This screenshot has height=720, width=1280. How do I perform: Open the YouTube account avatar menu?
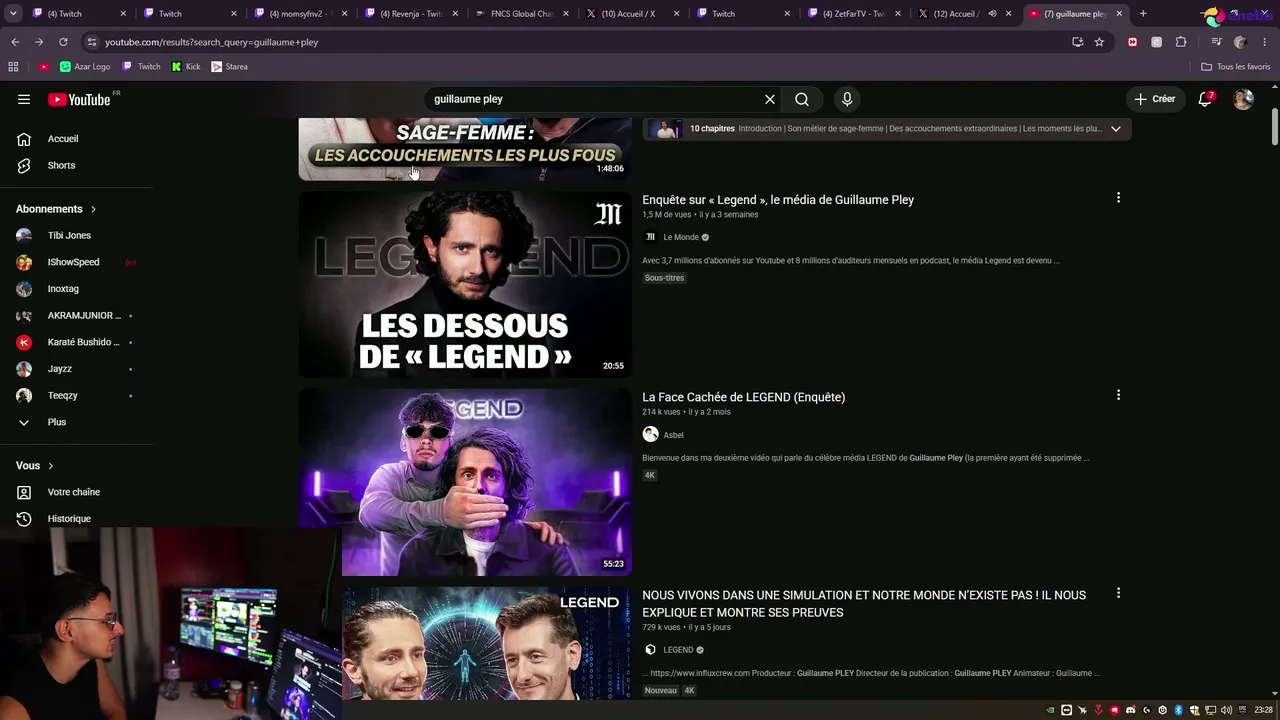[1243, 99]
